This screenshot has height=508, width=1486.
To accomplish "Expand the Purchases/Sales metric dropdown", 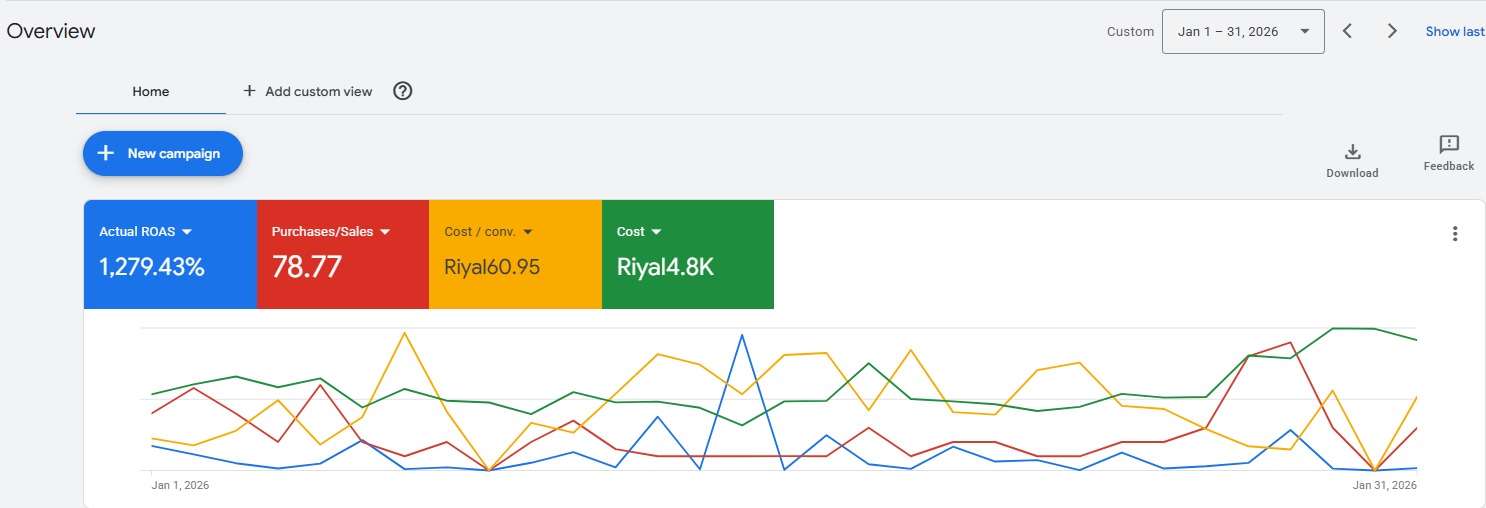I will [x=385, y=232].
